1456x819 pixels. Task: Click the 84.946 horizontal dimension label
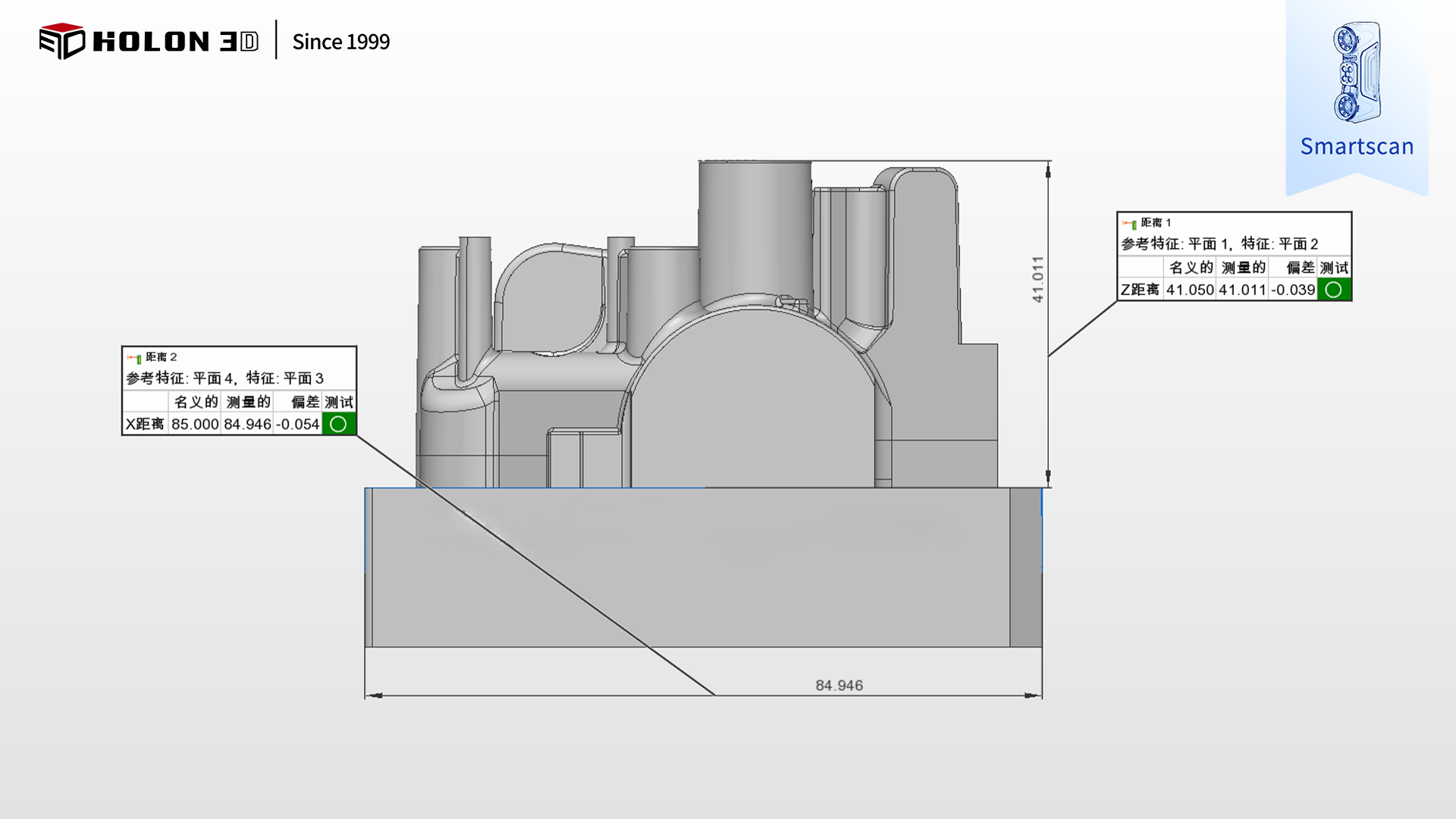click(x=839, y=685)
